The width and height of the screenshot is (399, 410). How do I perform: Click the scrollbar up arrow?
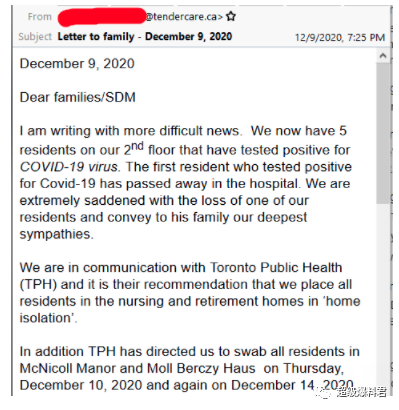[383, 56]
